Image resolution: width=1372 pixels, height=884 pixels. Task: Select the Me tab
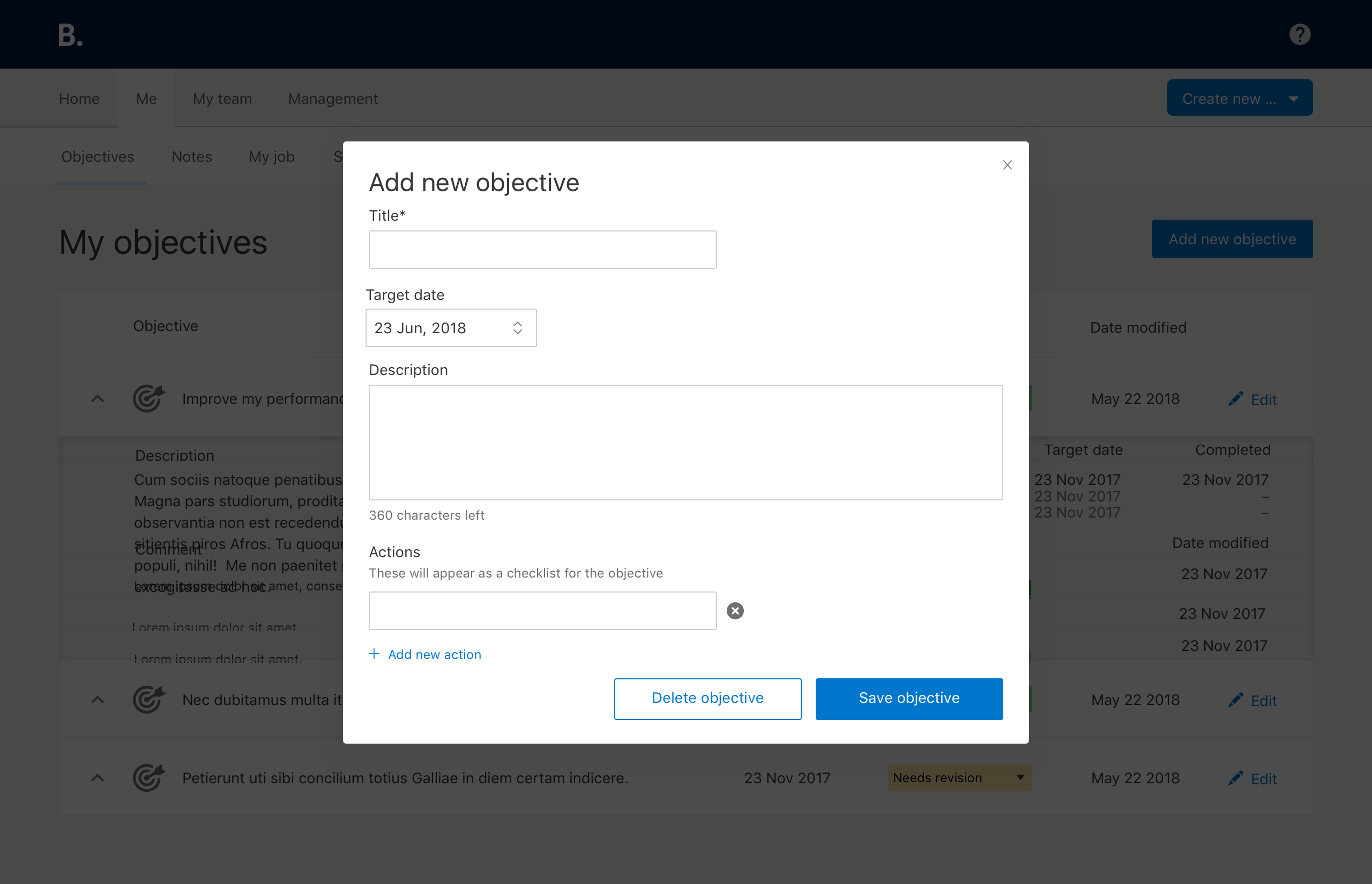[x=146, y=99]
